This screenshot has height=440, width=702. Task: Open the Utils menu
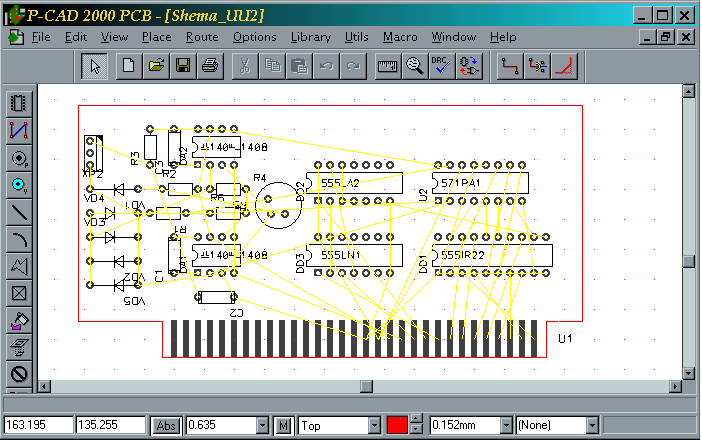coord(357,37)
